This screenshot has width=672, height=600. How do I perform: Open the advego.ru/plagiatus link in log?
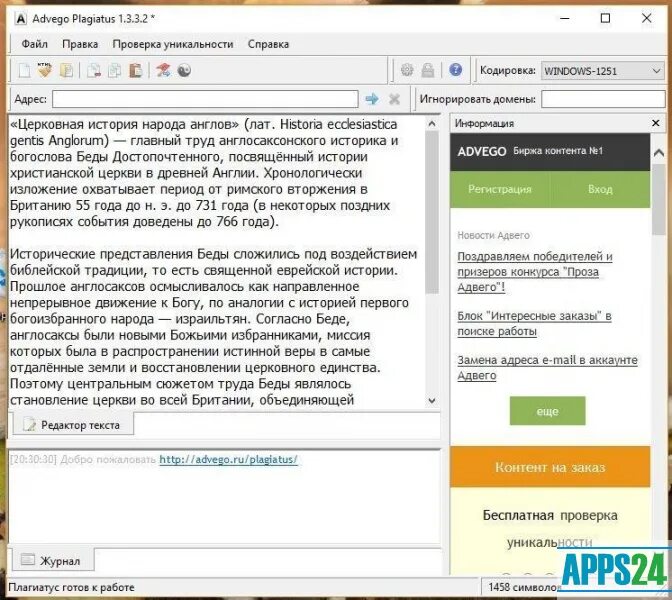(228, 459)
